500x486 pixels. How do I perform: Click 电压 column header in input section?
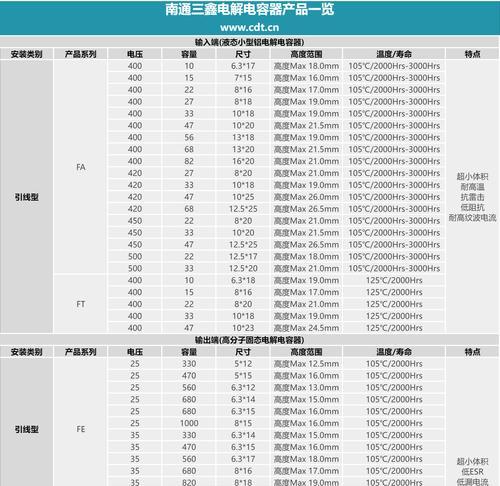135,54
